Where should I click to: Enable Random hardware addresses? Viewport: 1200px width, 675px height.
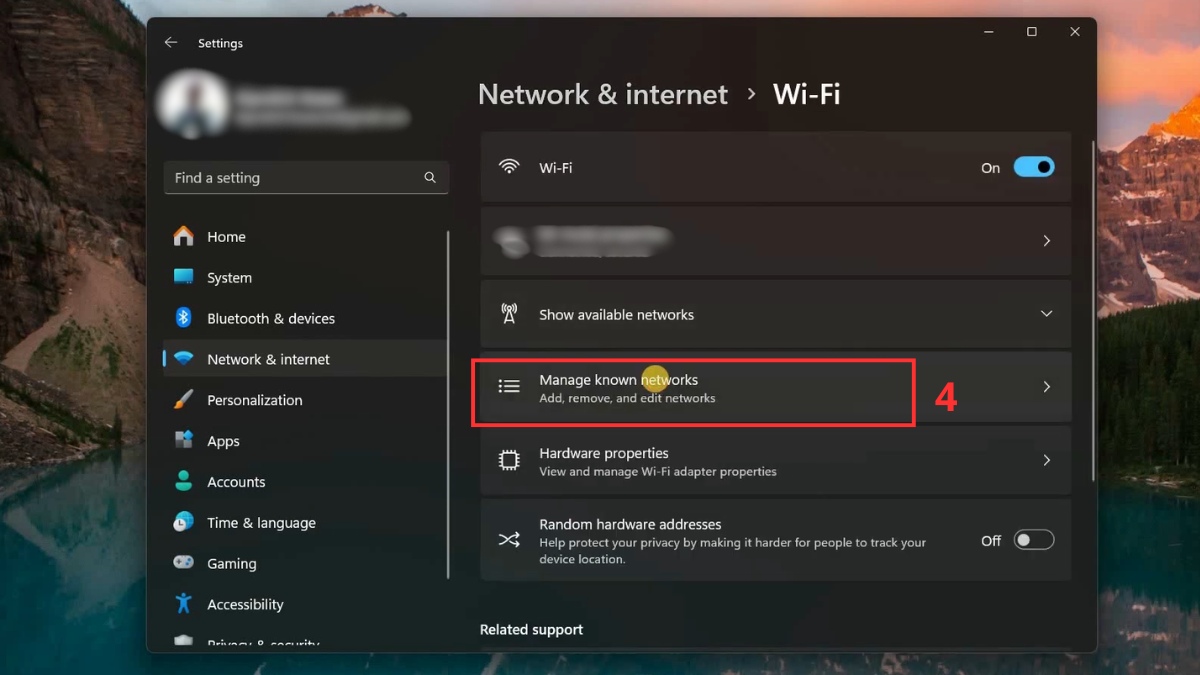pos(1034,540)
